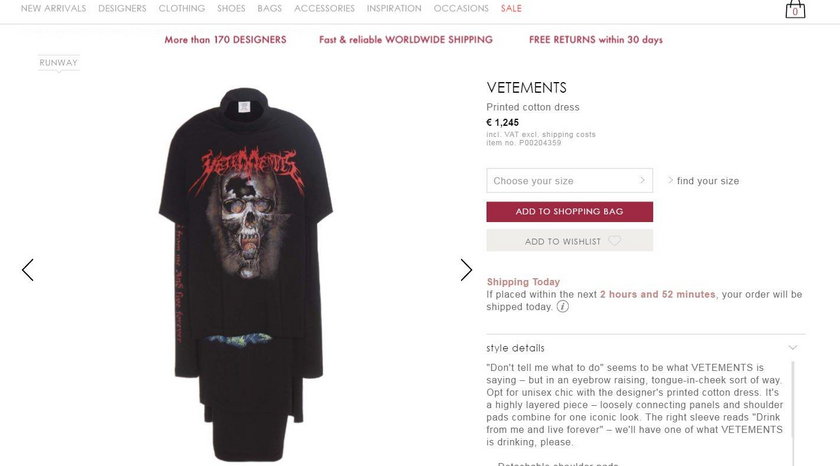The width and height of the screenshot is (840, 466).
Task: Click the VETEMENTS designer name
Action: point(527,88)
